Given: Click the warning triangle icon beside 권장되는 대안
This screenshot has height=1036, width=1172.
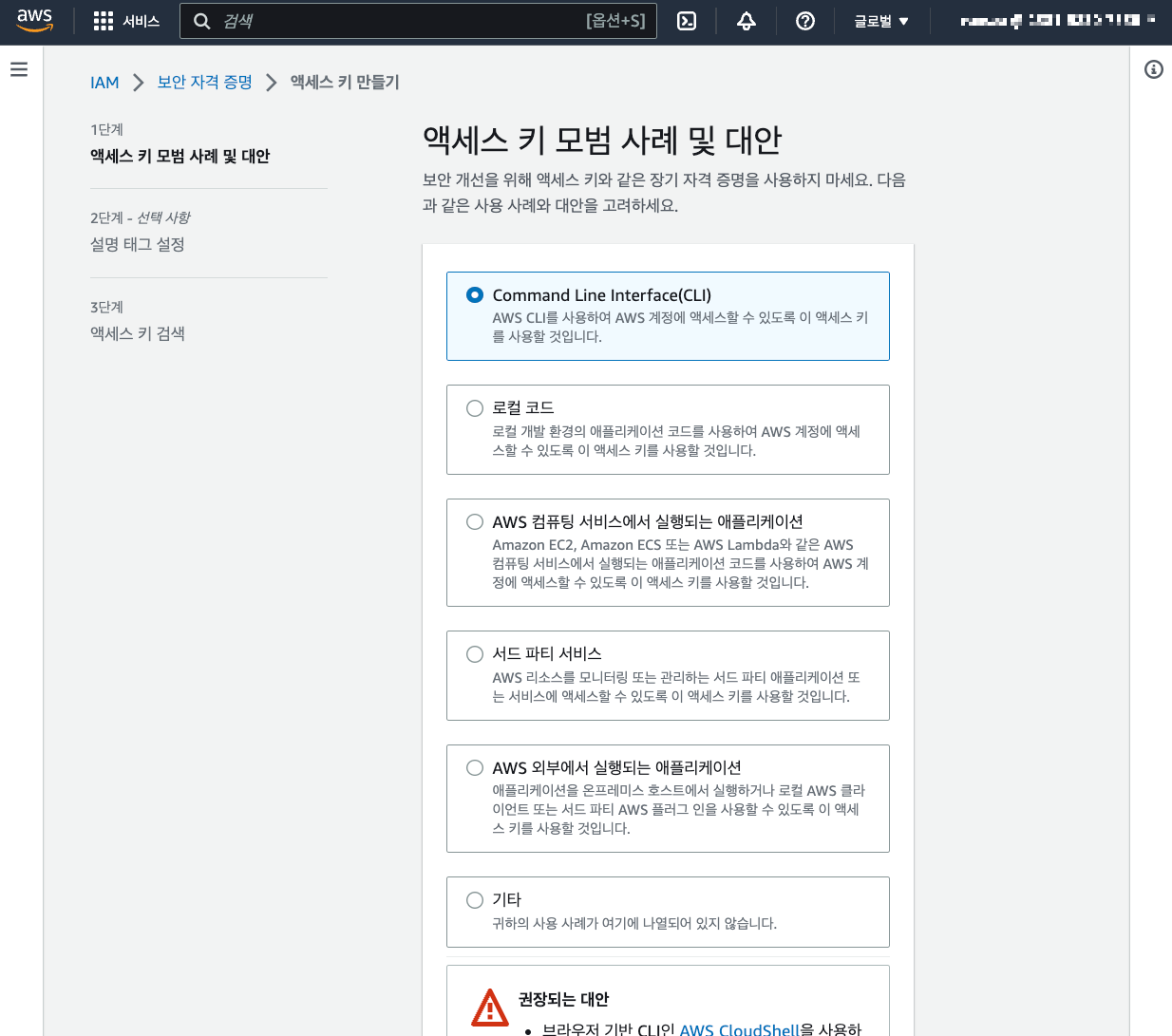Looking at the screenshot, I should point(490,1008).
